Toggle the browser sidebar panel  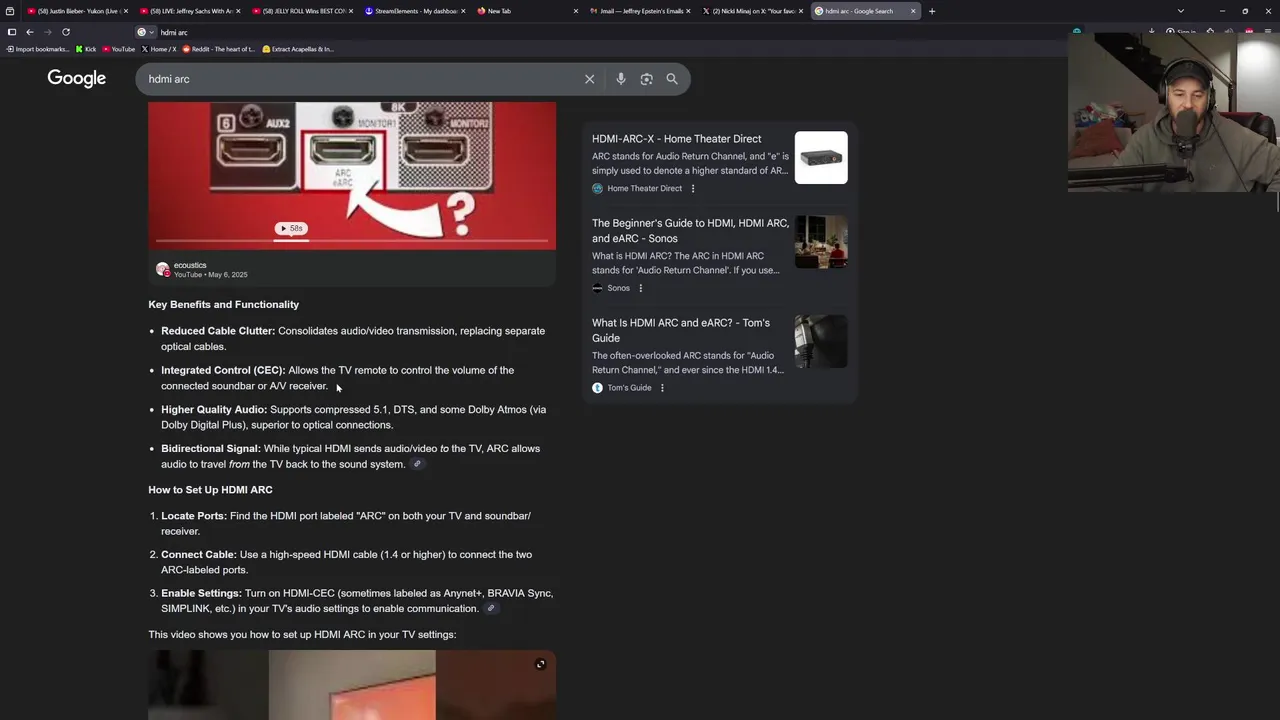[11, 32]
